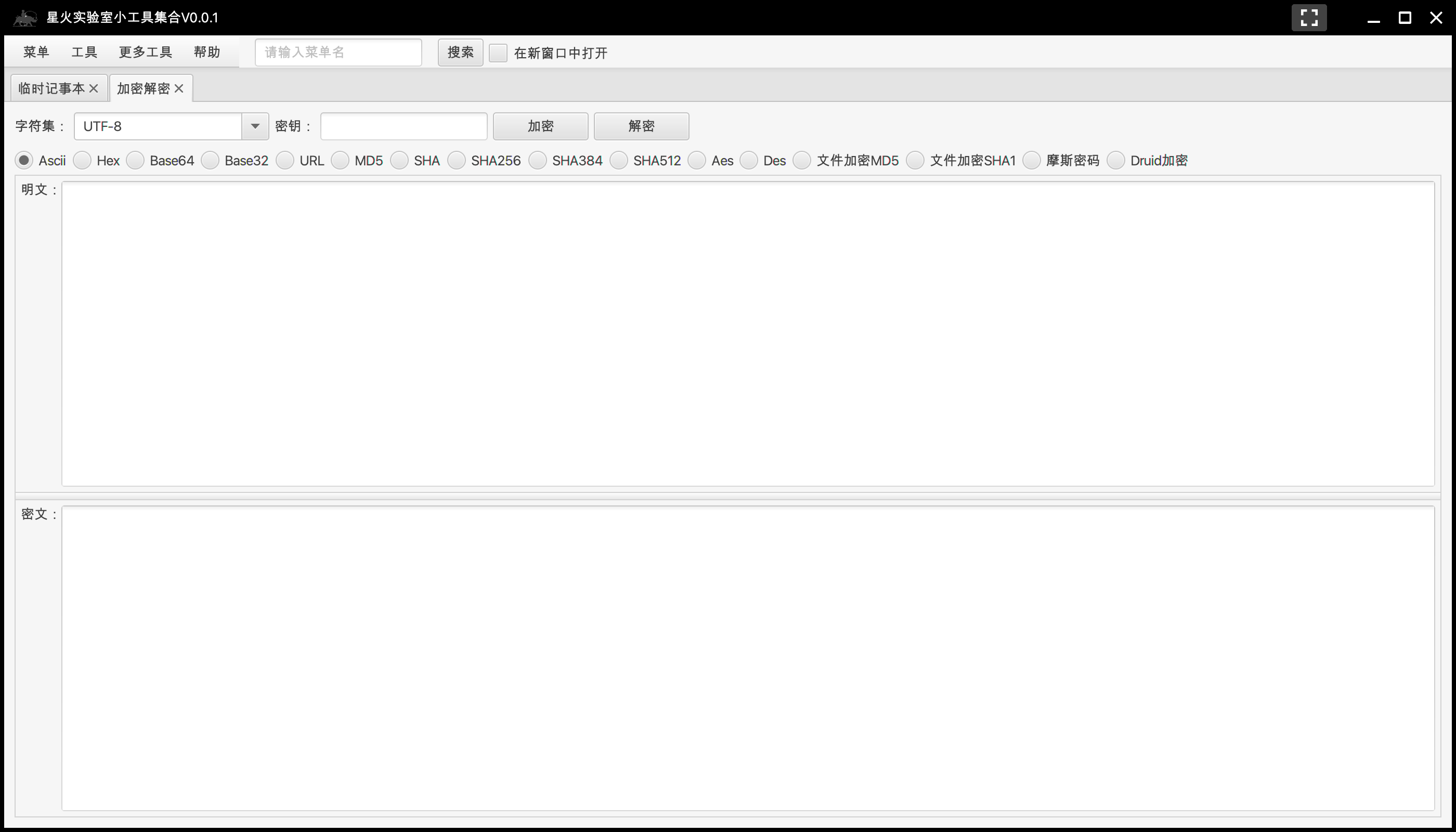Select the Base64 radio button
The height and width of the screenshot is (832, 1456).
click(135, 161)
